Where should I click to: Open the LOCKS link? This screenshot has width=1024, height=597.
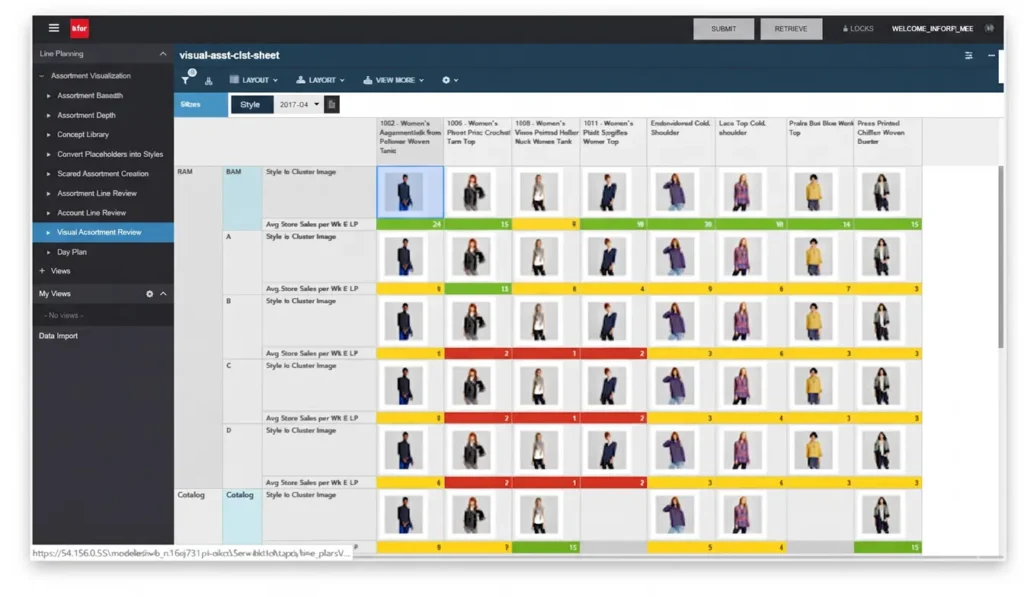pyautogui.click(x=857, y=29)
